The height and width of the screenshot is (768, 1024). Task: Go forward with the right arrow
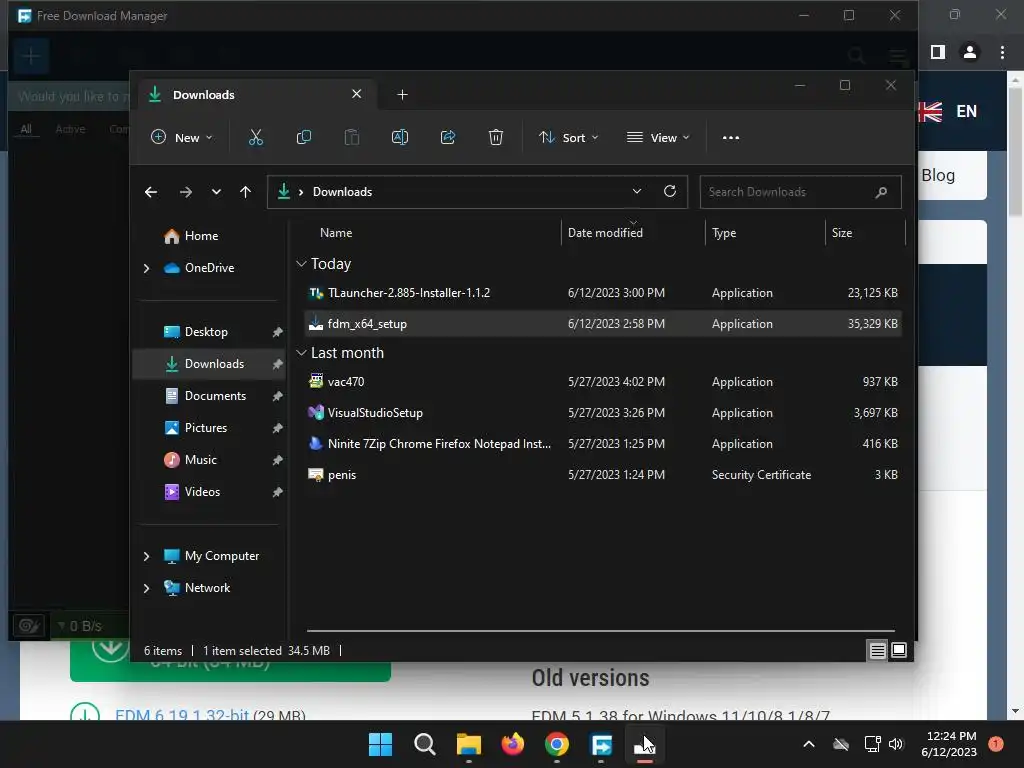[185, 192]
